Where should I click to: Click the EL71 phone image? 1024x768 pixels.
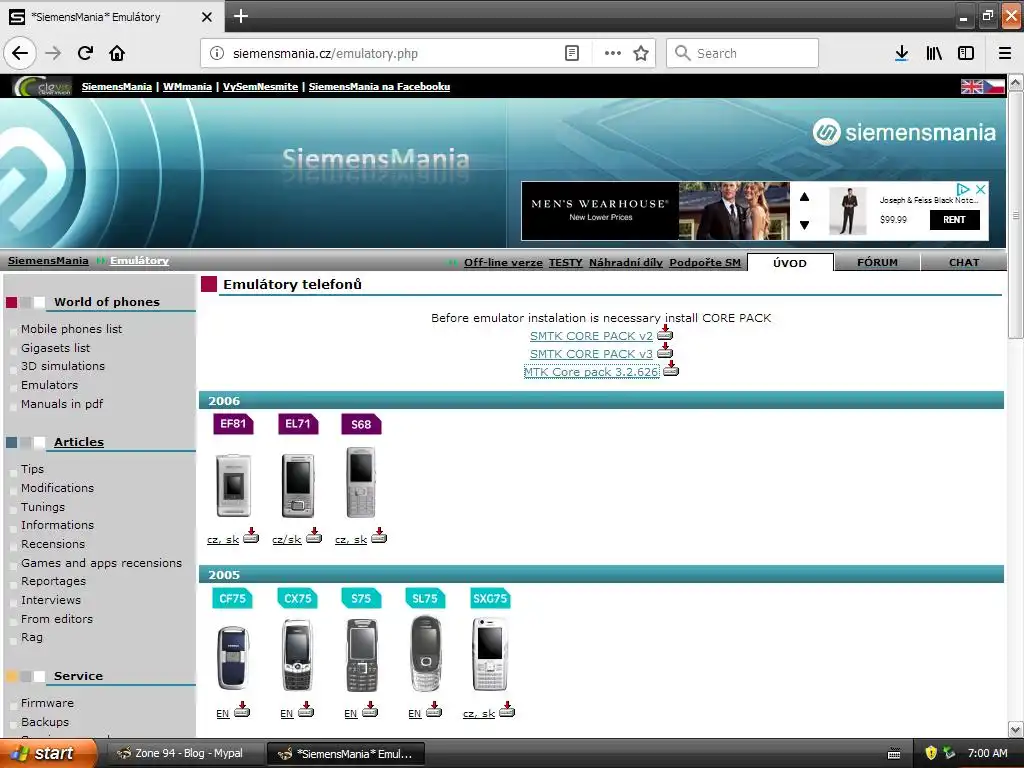(298, 486)
